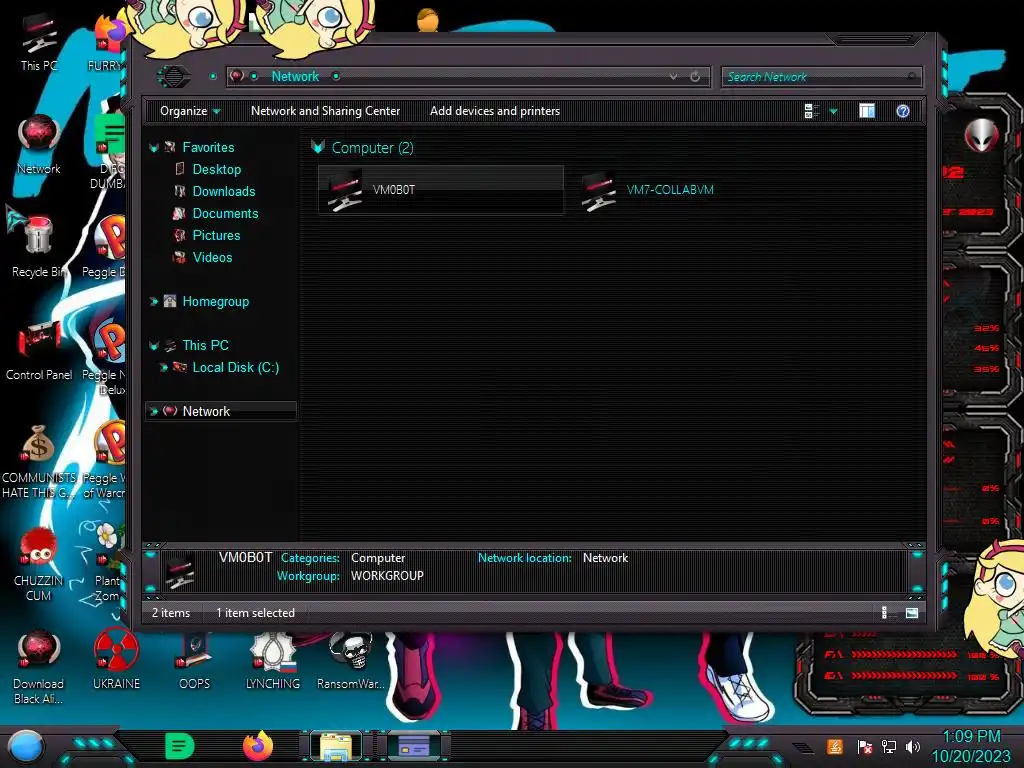Image resolution: width=1024 pixels, height=768 pixels.
Task: Open Network and Sharing Center
Action: [325, 111]
